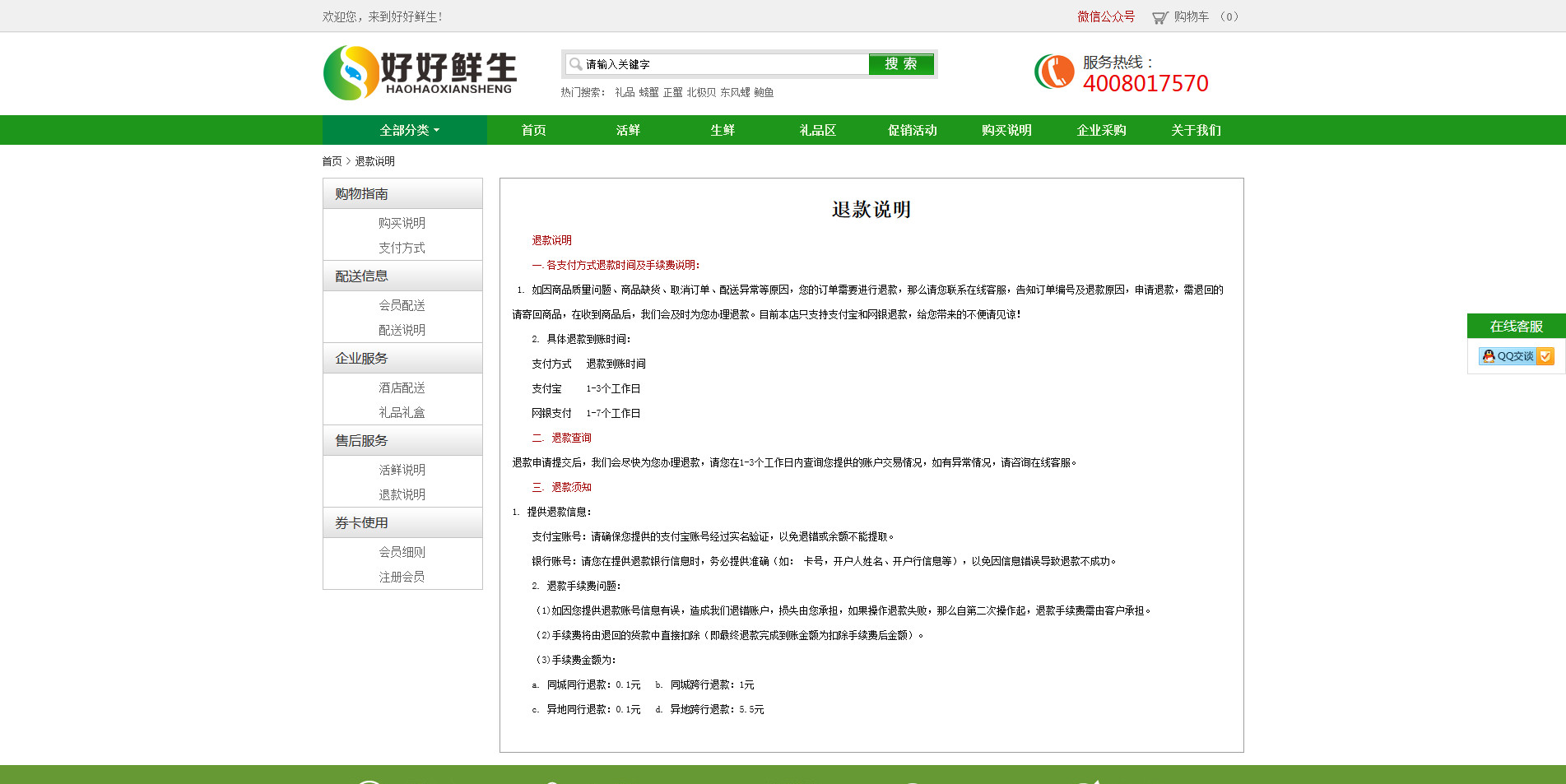Open 退款说明 in the 售后服务 section
1566x784 pixels.
402,494
